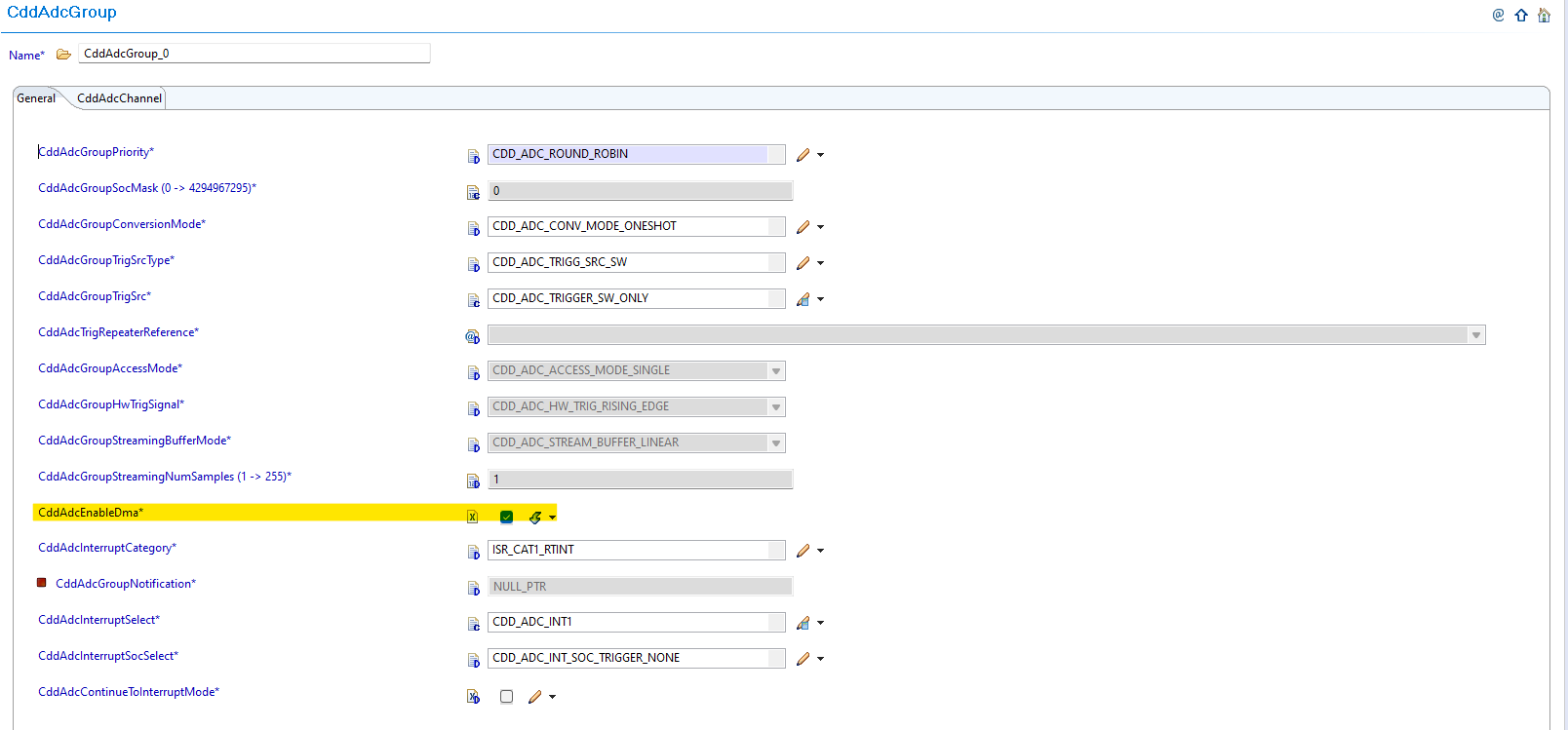Viewport: 1568px width, 730px height.
Task: Click the file icon for CddAdcGroupPriority
Action: (x=473, y=156)
